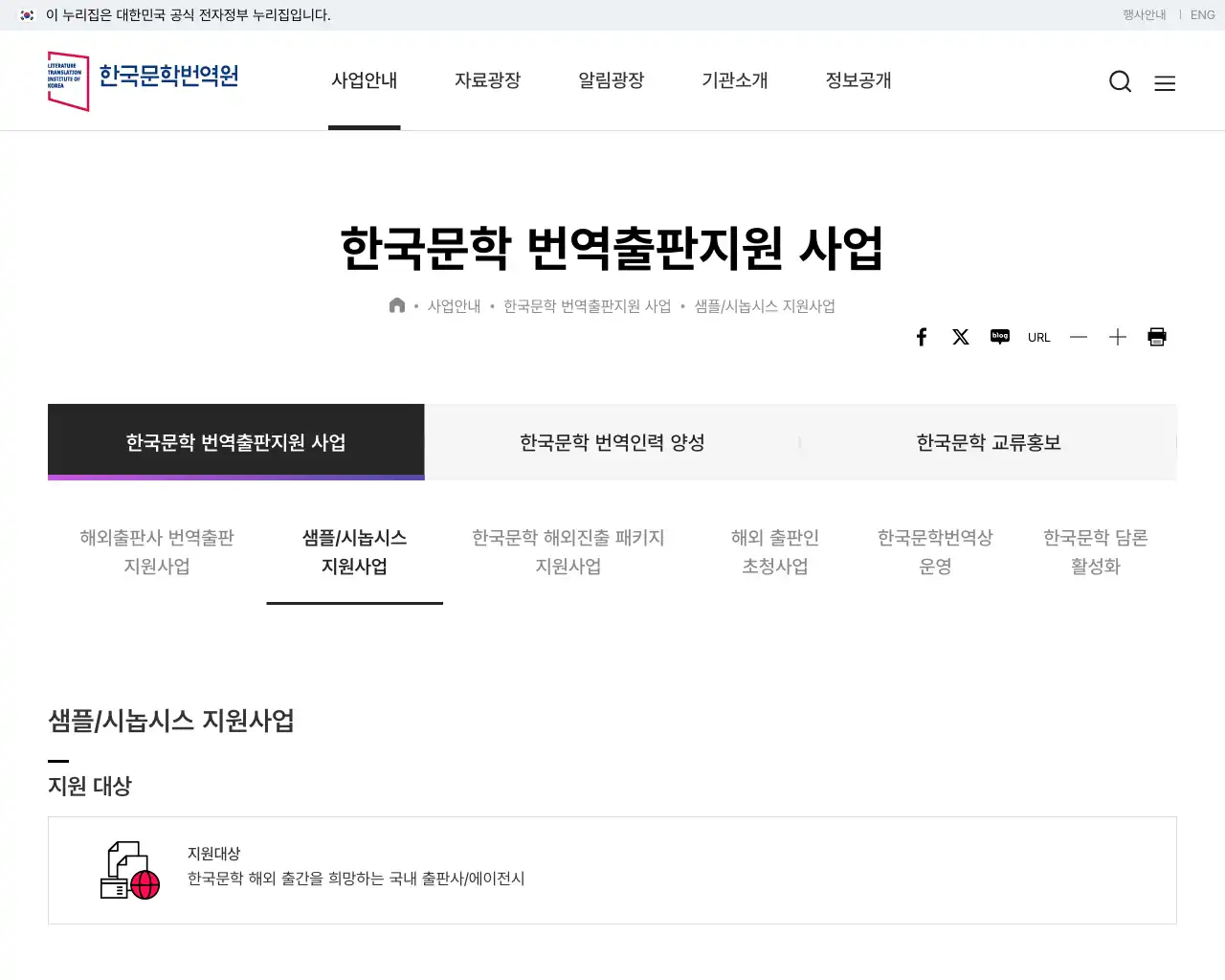The width and height of the screenshot is (1225, 980).
Task: Go home via breadcrumb house icon
Action: pyautogui.click(x=397, y=305)
